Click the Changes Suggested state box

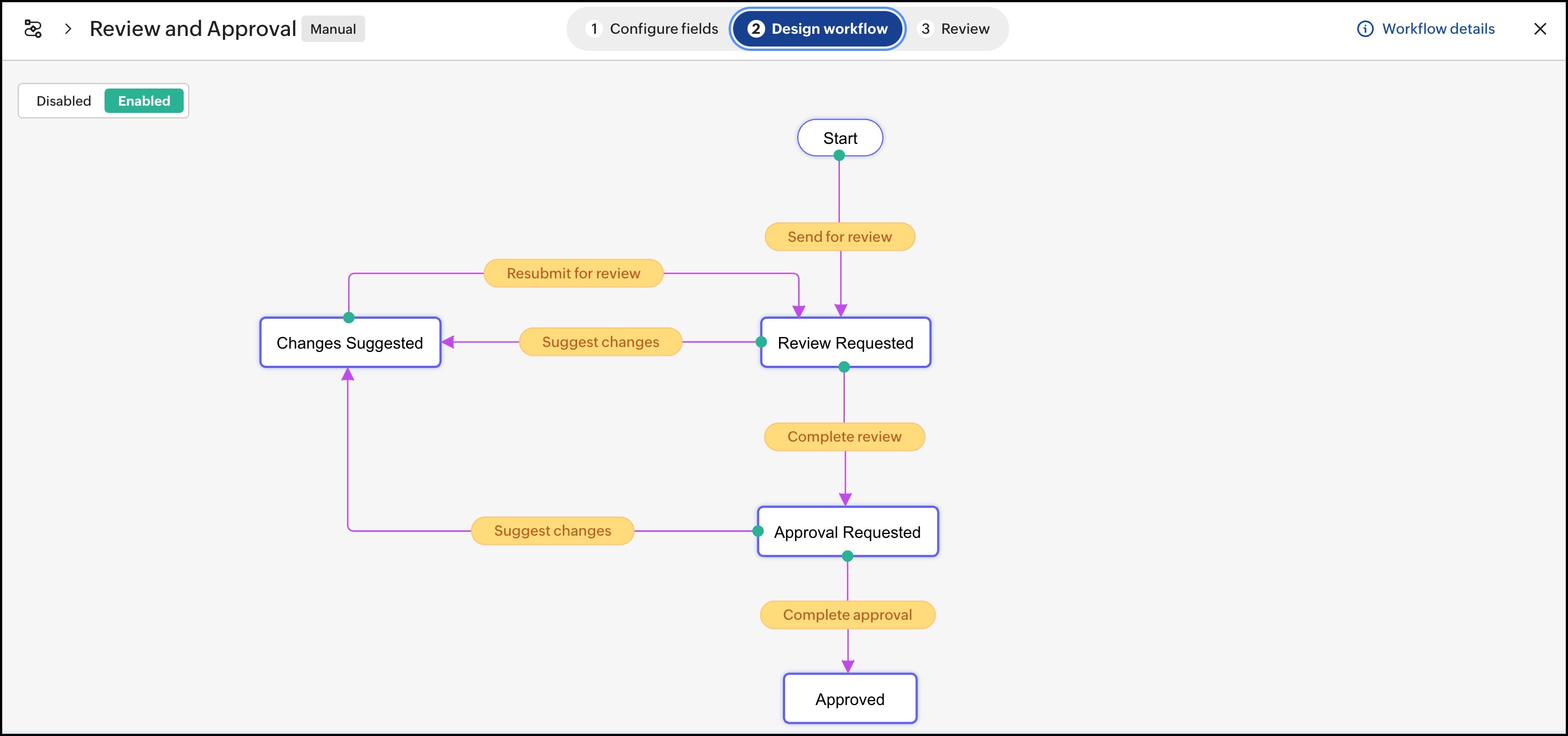point(349,343)
